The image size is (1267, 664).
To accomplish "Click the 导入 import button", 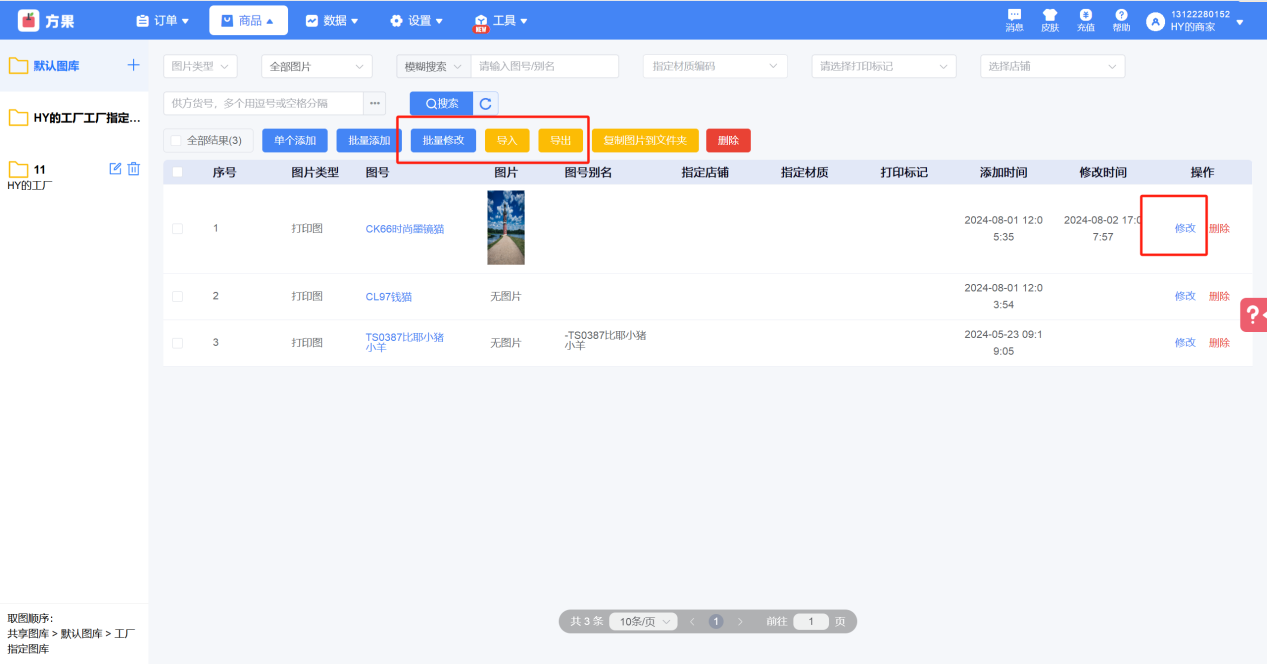I will (507, 141).
